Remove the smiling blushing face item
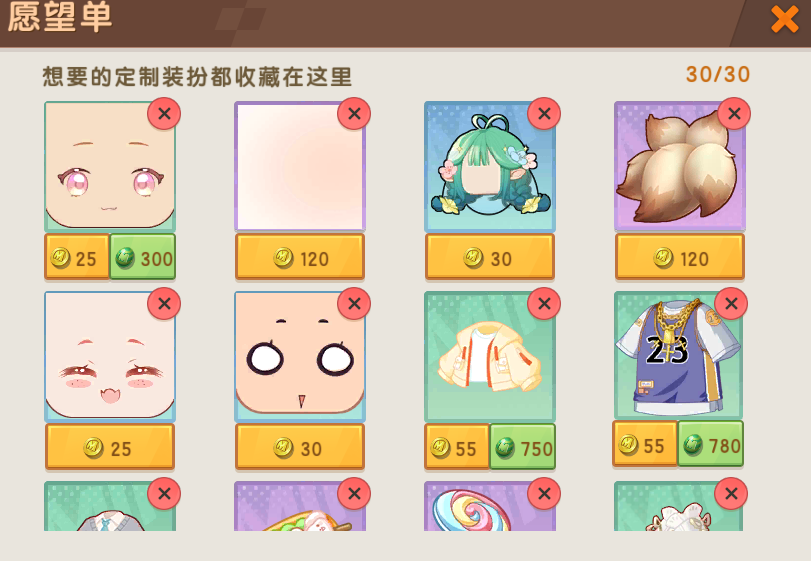 click(164, 304)
